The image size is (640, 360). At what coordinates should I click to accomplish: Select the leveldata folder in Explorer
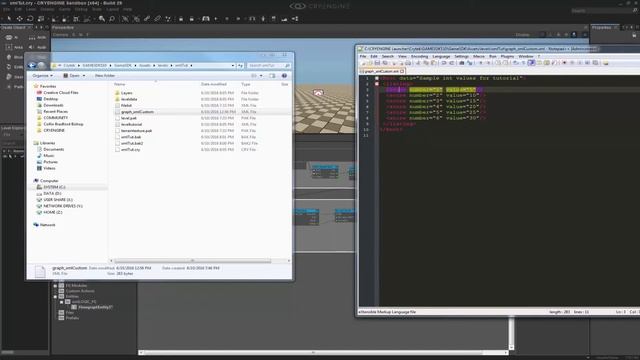click(129, 99)
